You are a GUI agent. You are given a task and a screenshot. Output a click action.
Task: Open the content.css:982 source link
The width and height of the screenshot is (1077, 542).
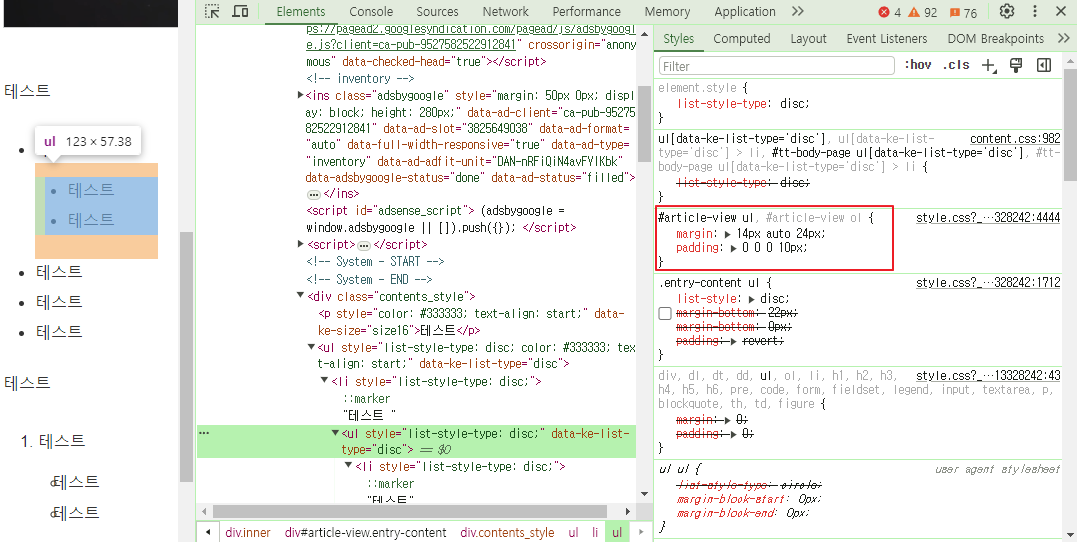pos(1015,139)
